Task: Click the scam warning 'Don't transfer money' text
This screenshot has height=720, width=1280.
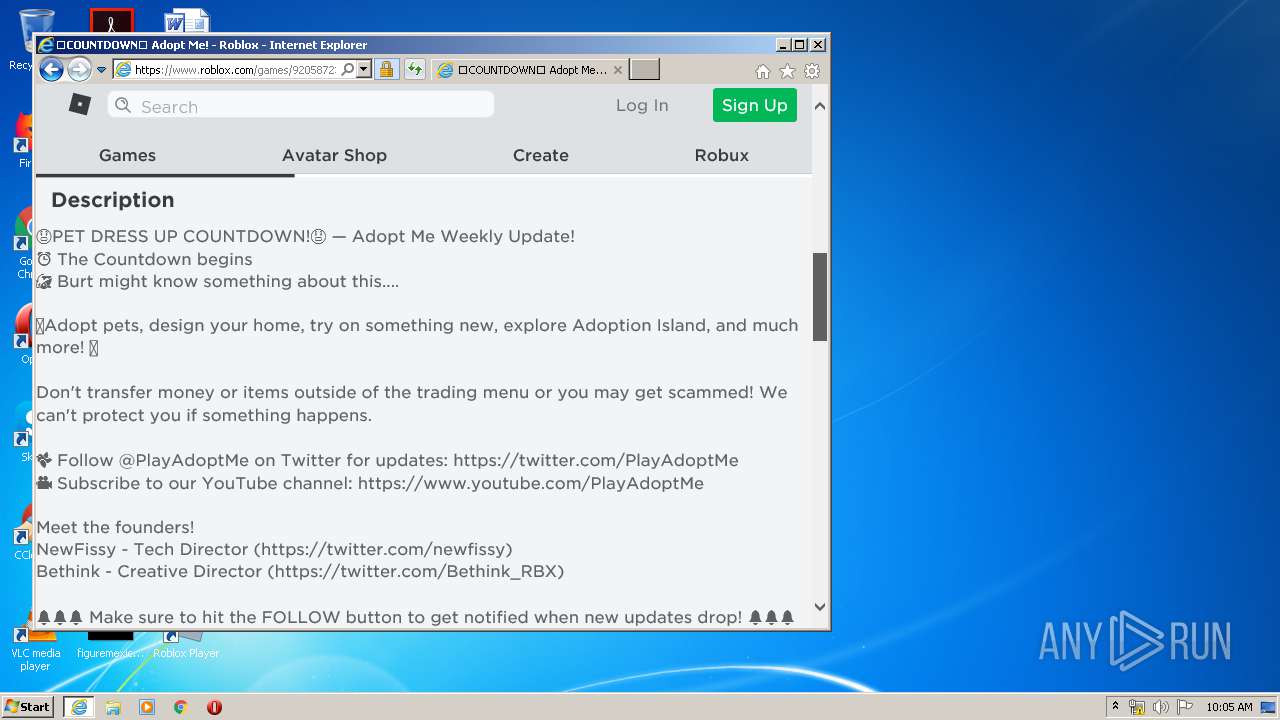Action: 412,403
